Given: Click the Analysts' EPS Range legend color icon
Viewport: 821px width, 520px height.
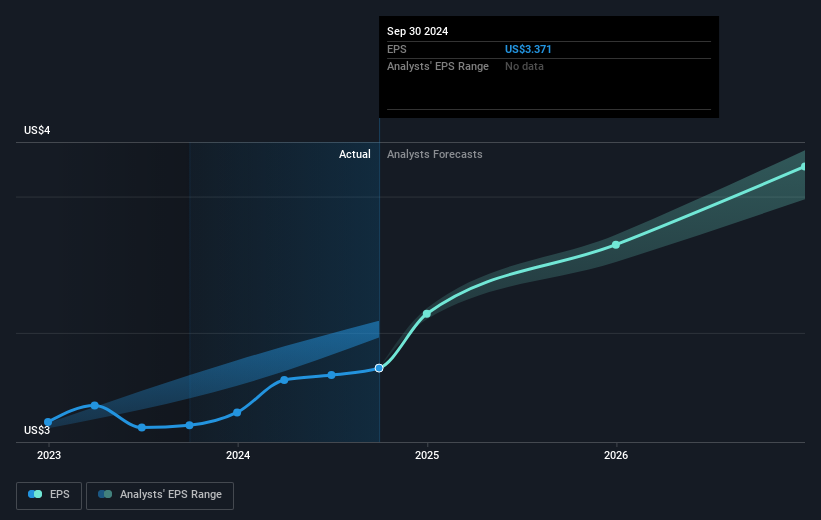Looking at the screenshot, I should tap(105, 494).
